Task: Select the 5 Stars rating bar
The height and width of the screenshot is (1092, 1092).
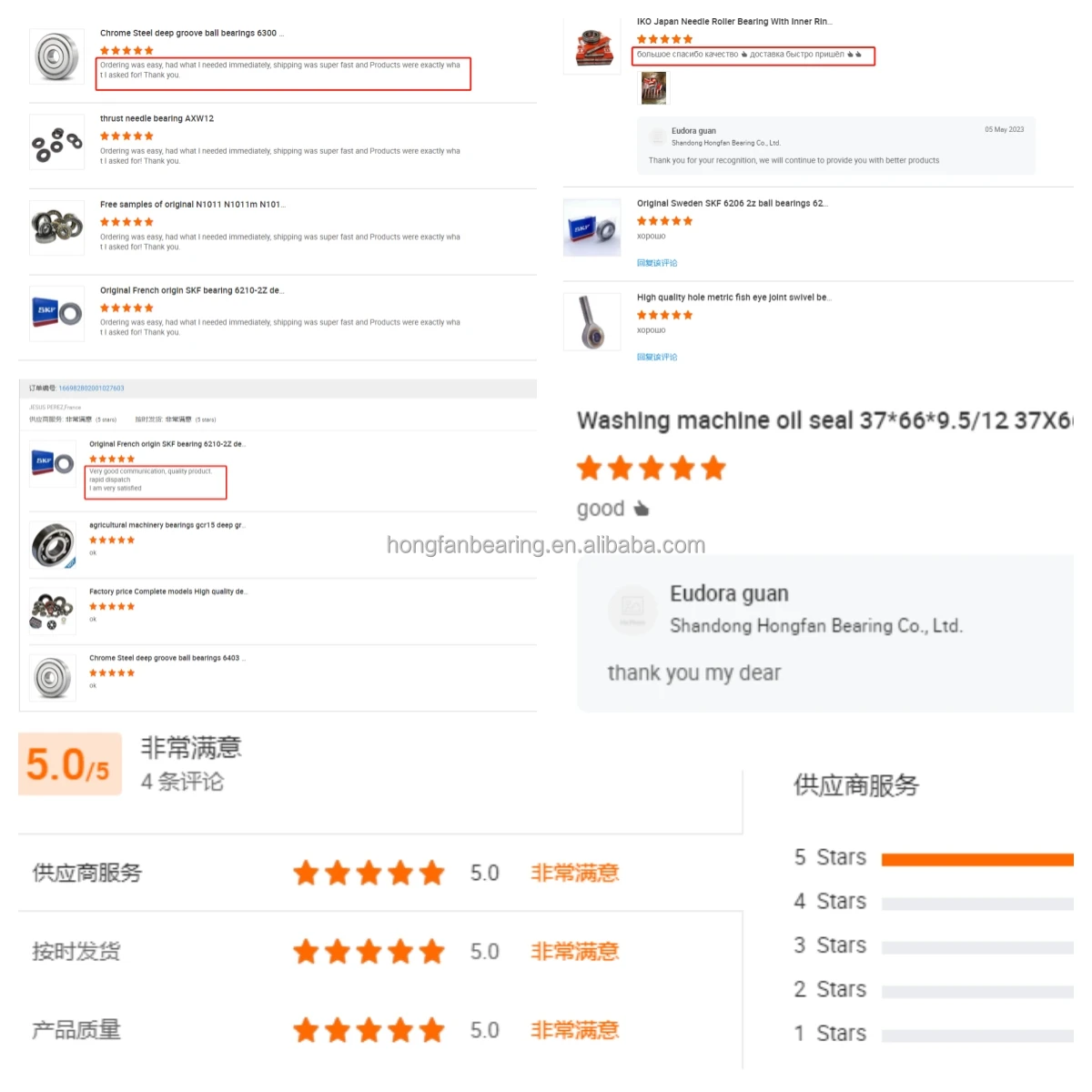Action: pyautogui.click(x=977, y=860)
